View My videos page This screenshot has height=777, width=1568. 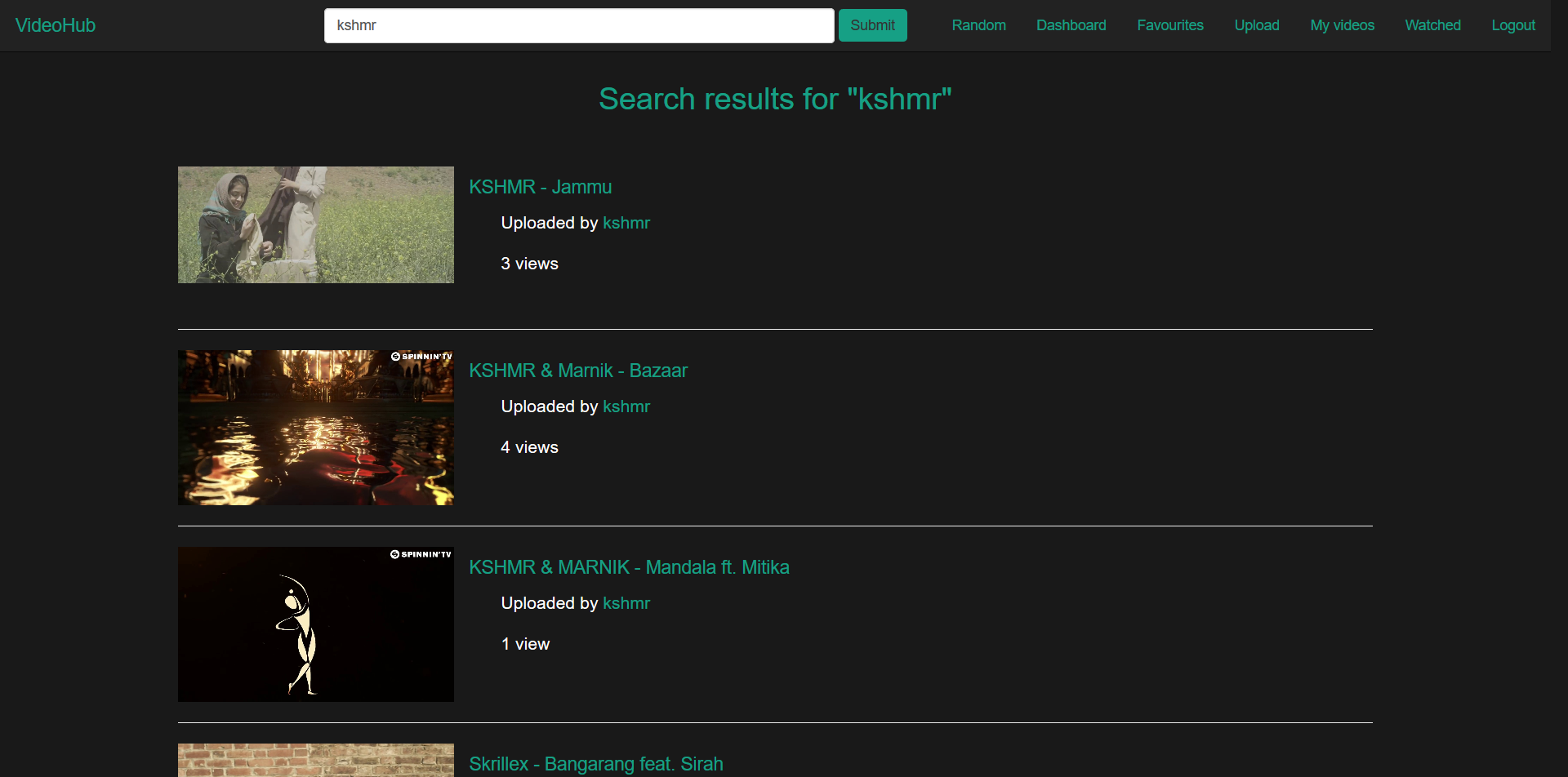(x=1342, y=25)
